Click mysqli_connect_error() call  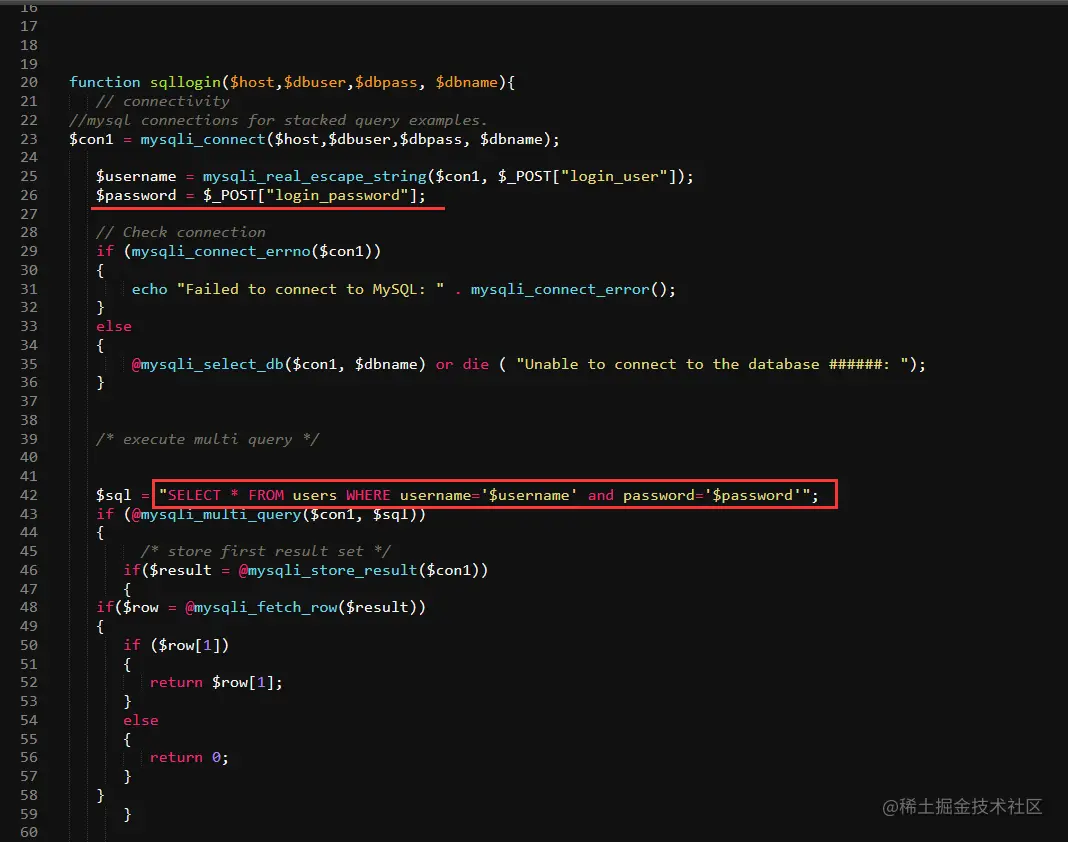573,290
